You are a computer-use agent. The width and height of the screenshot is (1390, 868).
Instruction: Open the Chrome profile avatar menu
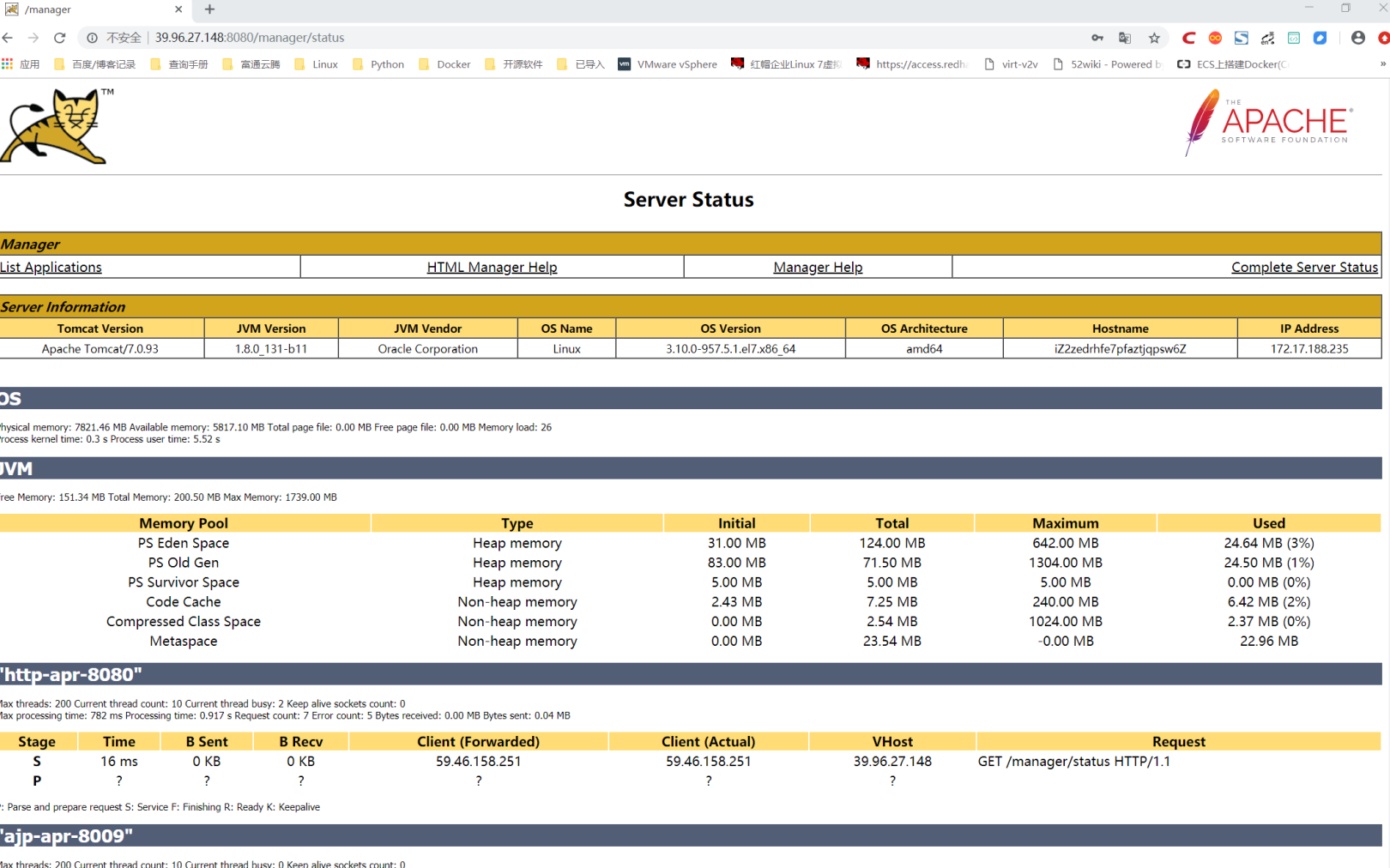pos(1357,38)
